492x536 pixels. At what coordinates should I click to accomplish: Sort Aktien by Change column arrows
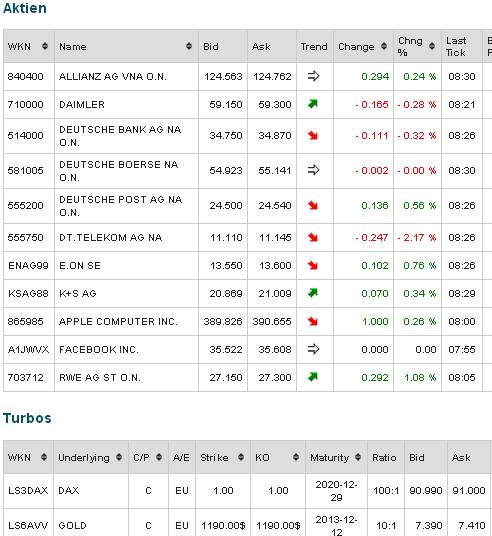(384, 46)
